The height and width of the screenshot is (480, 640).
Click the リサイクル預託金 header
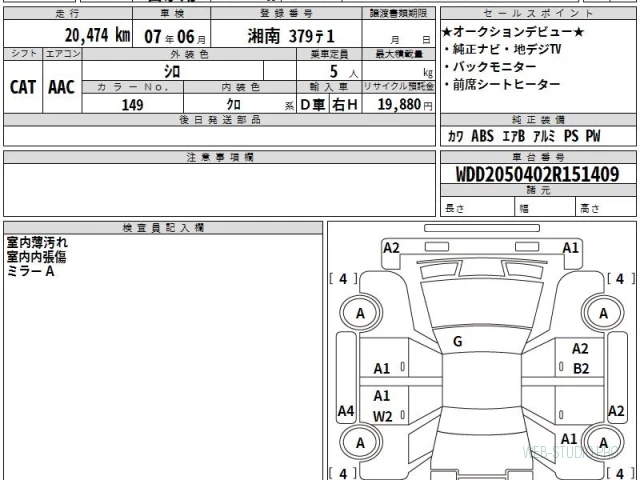tap(399, 87)
